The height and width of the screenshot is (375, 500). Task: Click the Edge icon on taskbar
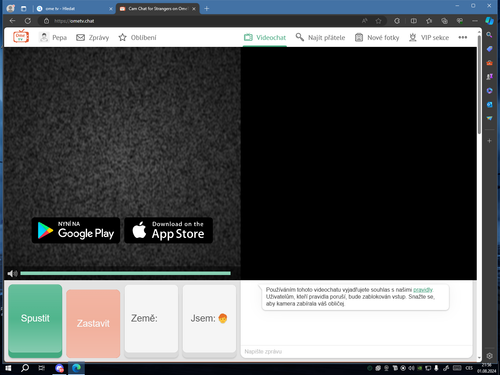click(x=77, y=368)
